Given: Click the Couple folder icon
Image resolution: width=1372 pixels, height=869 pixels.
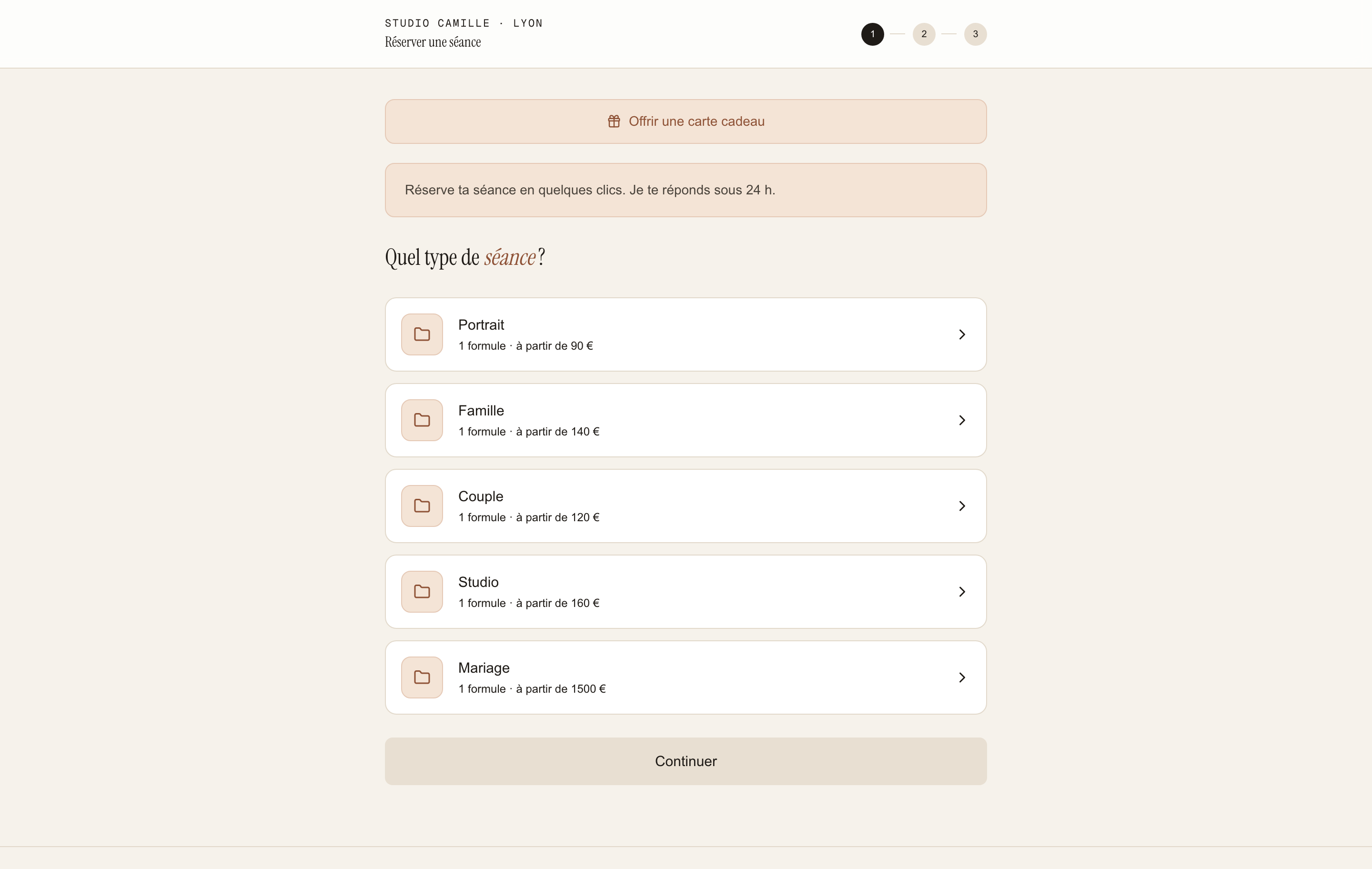Looking at the screenshot, I should coord(422,506).
